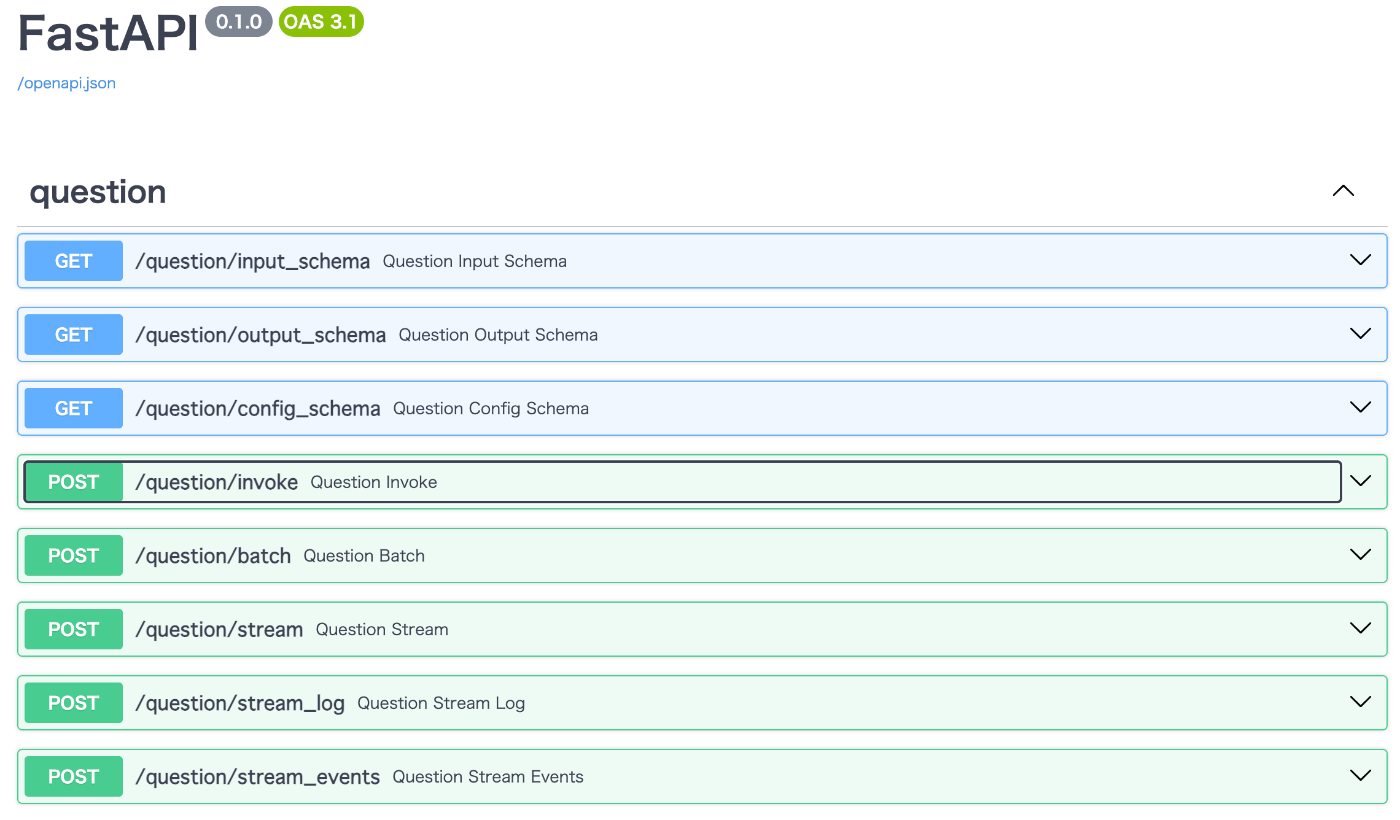This screenshot has width=1400, height=820.
Task: Click the 'Question Stream' description
Action: coord(382,629)
